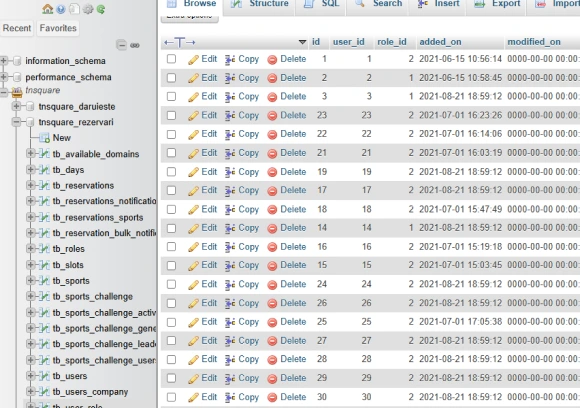Image resolution: width=580 pixels, height=408 pixels.
Task: Sort by the modified_on column header
Action: coord(534,42)
